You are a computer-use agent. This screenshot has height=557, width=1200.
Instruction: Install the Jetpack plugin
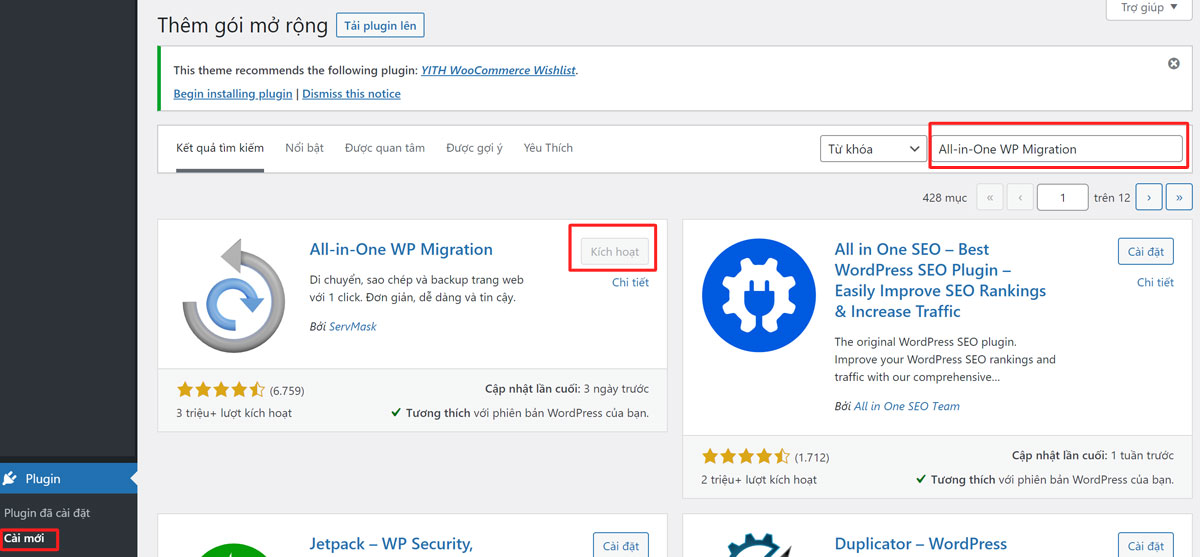[621, 546]
